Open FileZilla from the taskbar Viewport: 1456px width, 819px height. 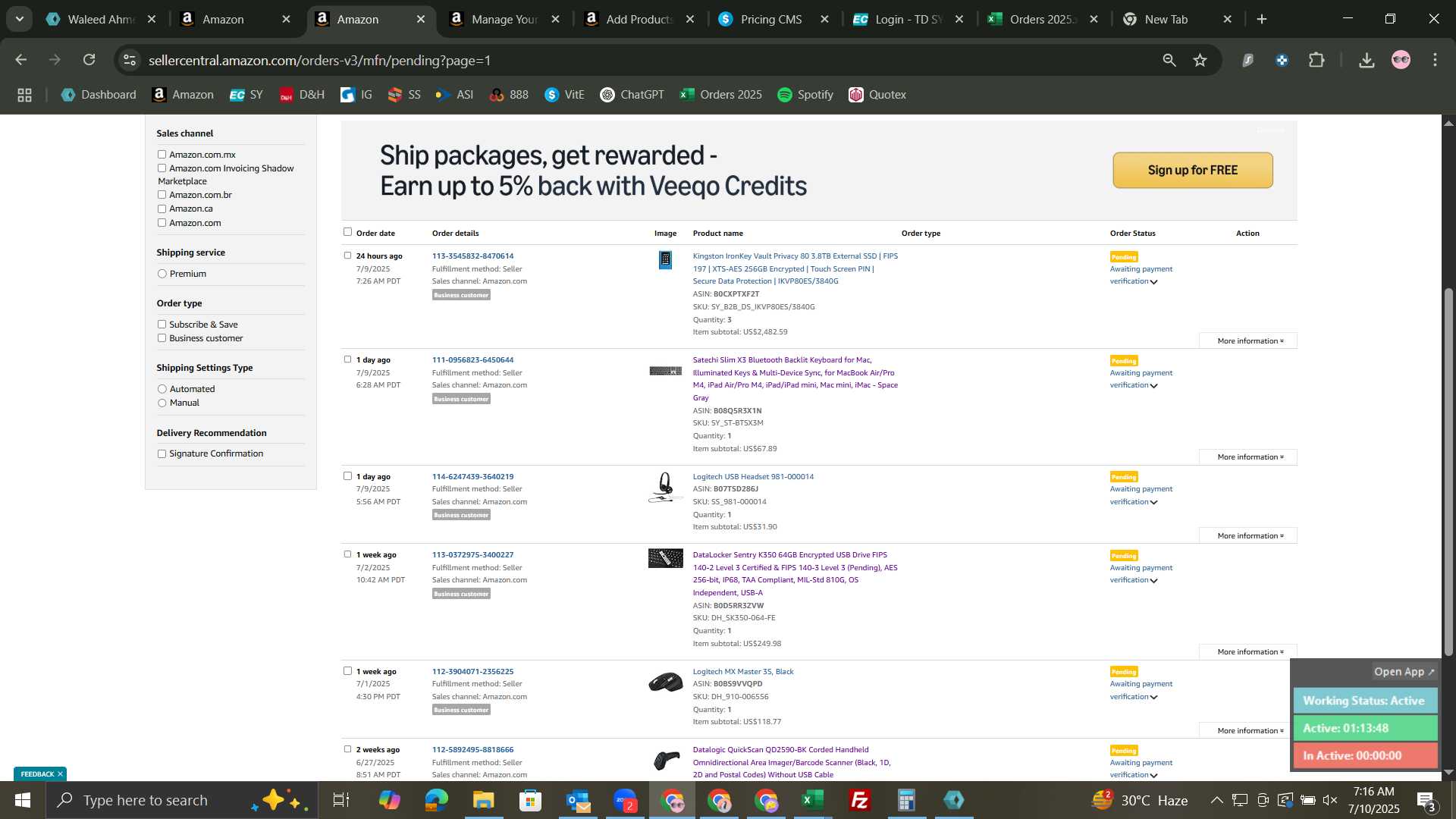click(x=860, y=800)
